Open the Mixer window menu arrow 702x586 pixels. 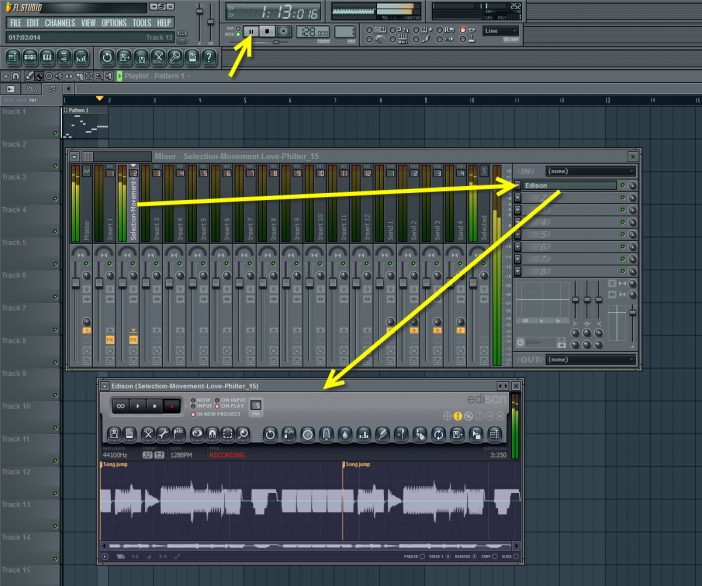click(75, 157)
